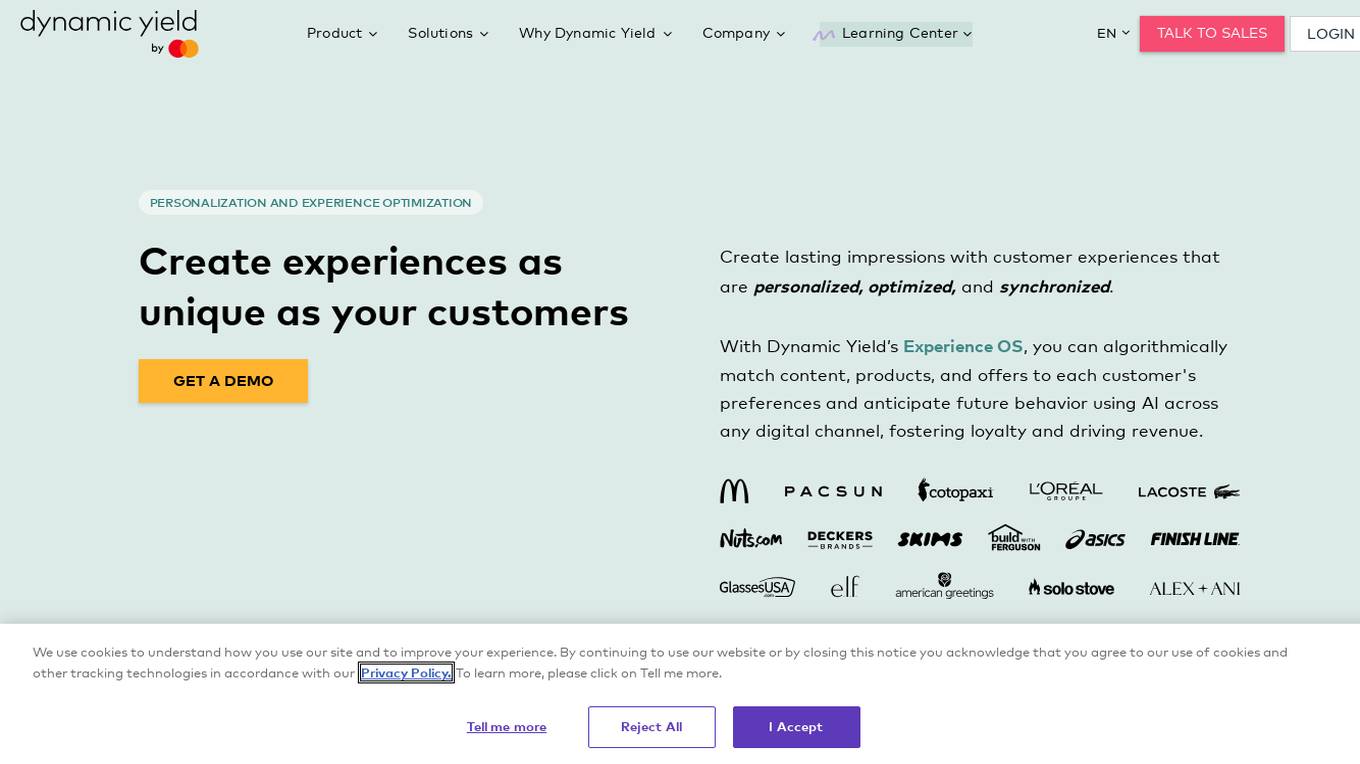
Task: Open the Learning Center menu
Action: coord(896,34)
